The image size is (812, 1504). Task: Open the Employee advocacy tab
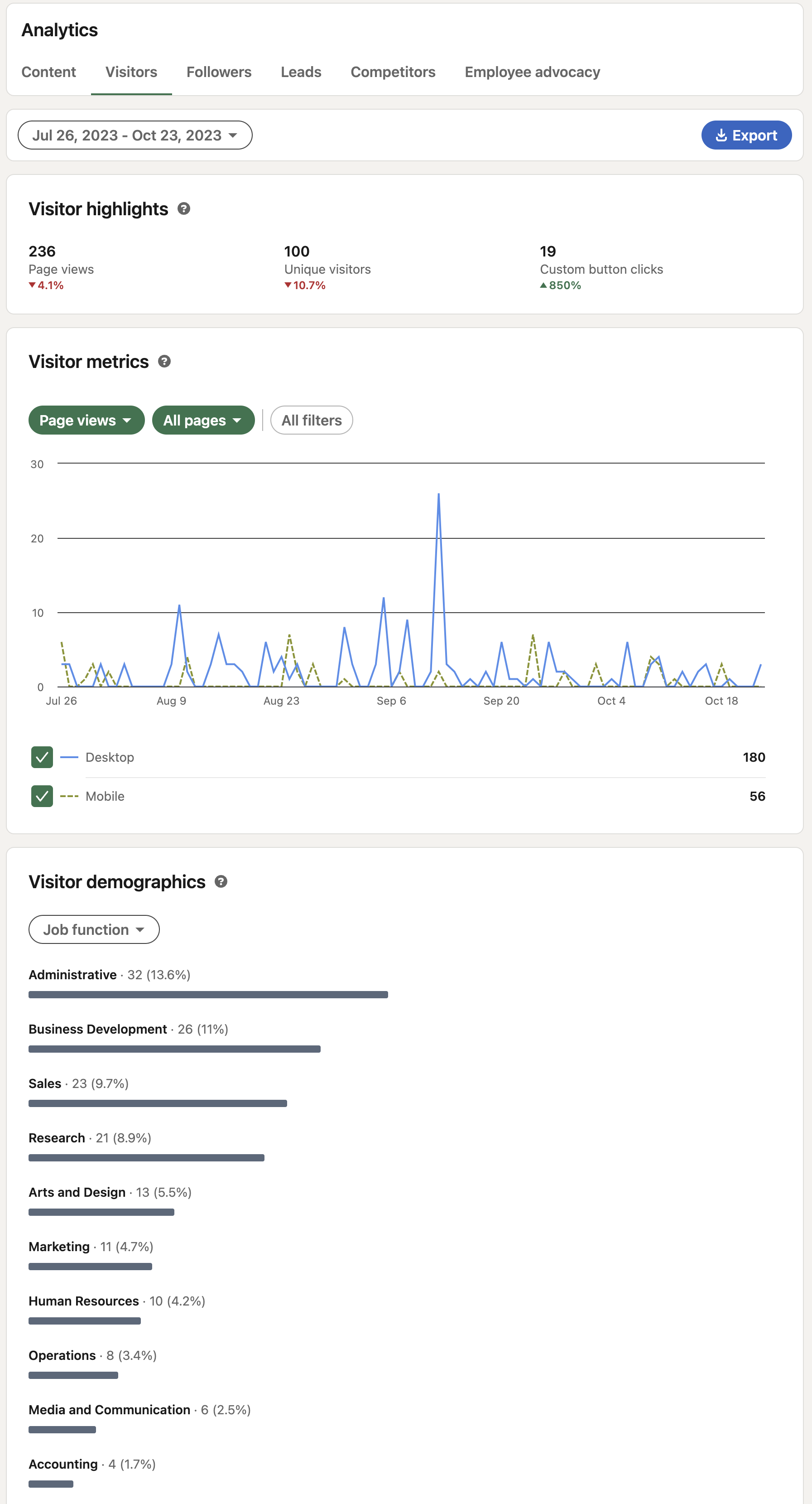point(531,72)
